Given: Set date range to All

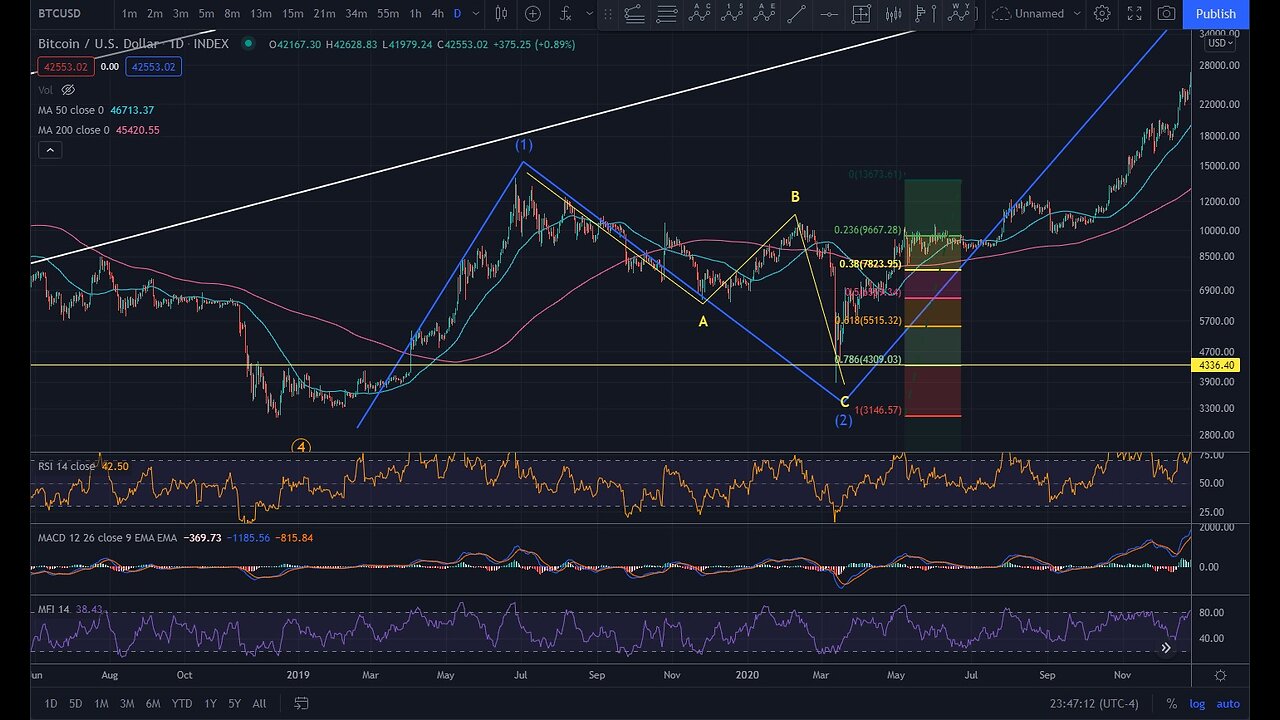Looking at the screenshot, I should coord(259,704).
